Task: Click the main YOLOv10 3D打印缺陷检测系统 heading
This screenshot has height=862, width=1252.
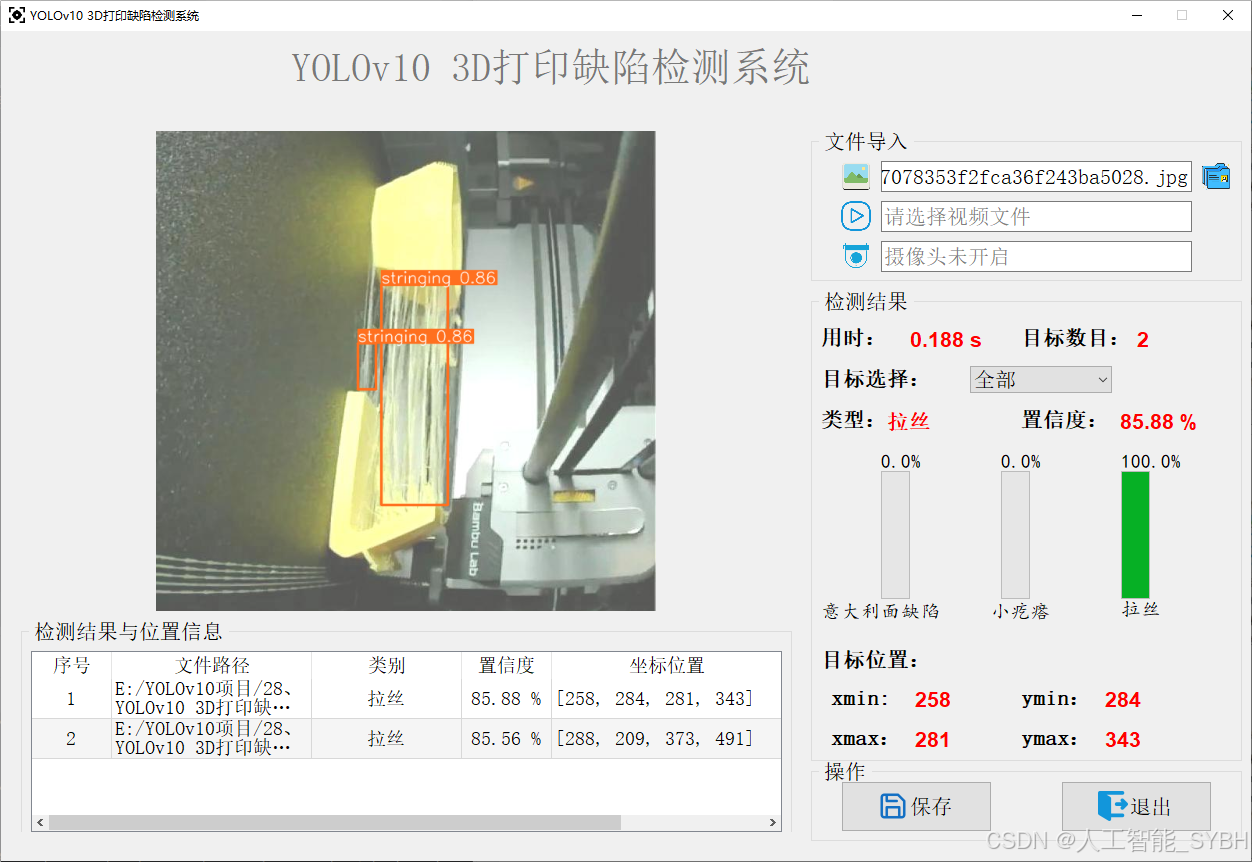Action: pyautogui.click(x=550, y=68)
